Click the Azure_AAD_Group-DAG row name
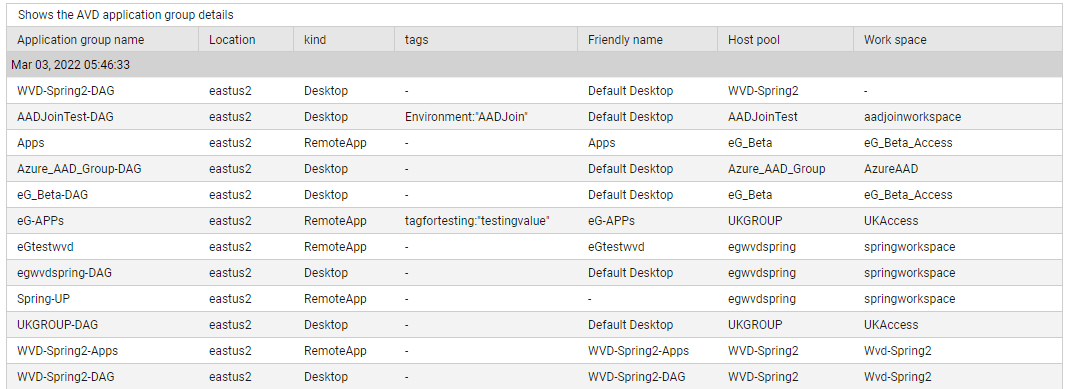Screen dimensions: 1065x389 point(79,168)
